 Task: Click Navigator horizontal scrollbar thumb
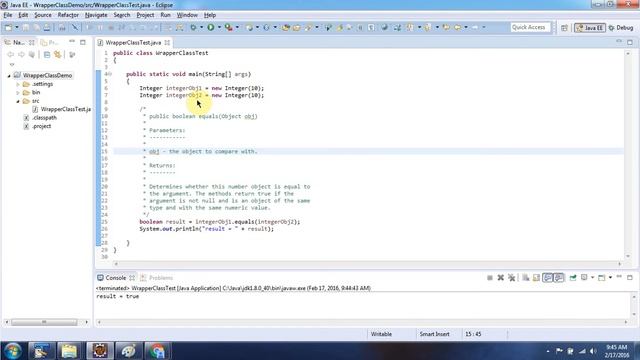point(44,322)
